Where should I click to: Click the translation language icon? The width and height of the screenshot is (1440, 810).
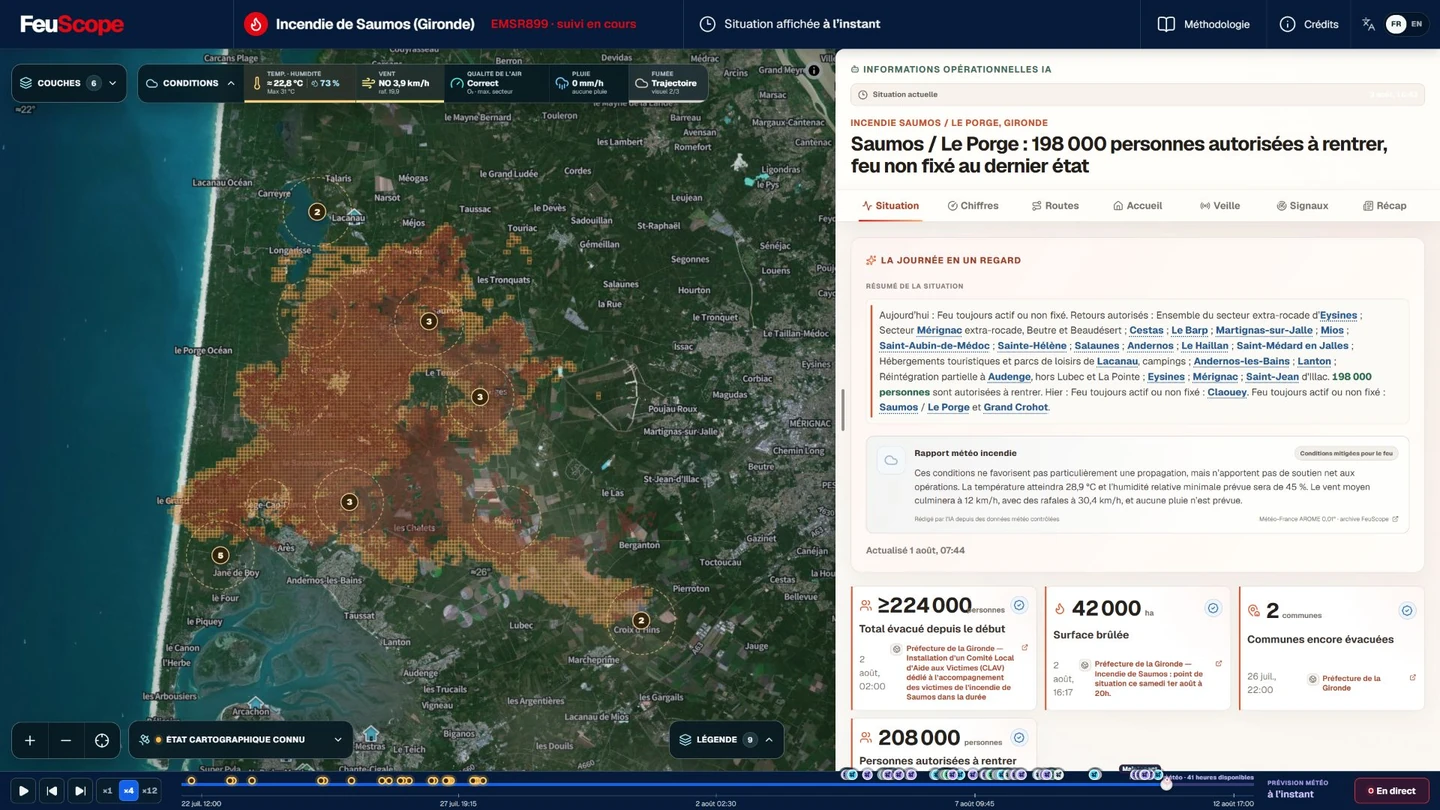pyautogui.click(x=1368, y=24)
